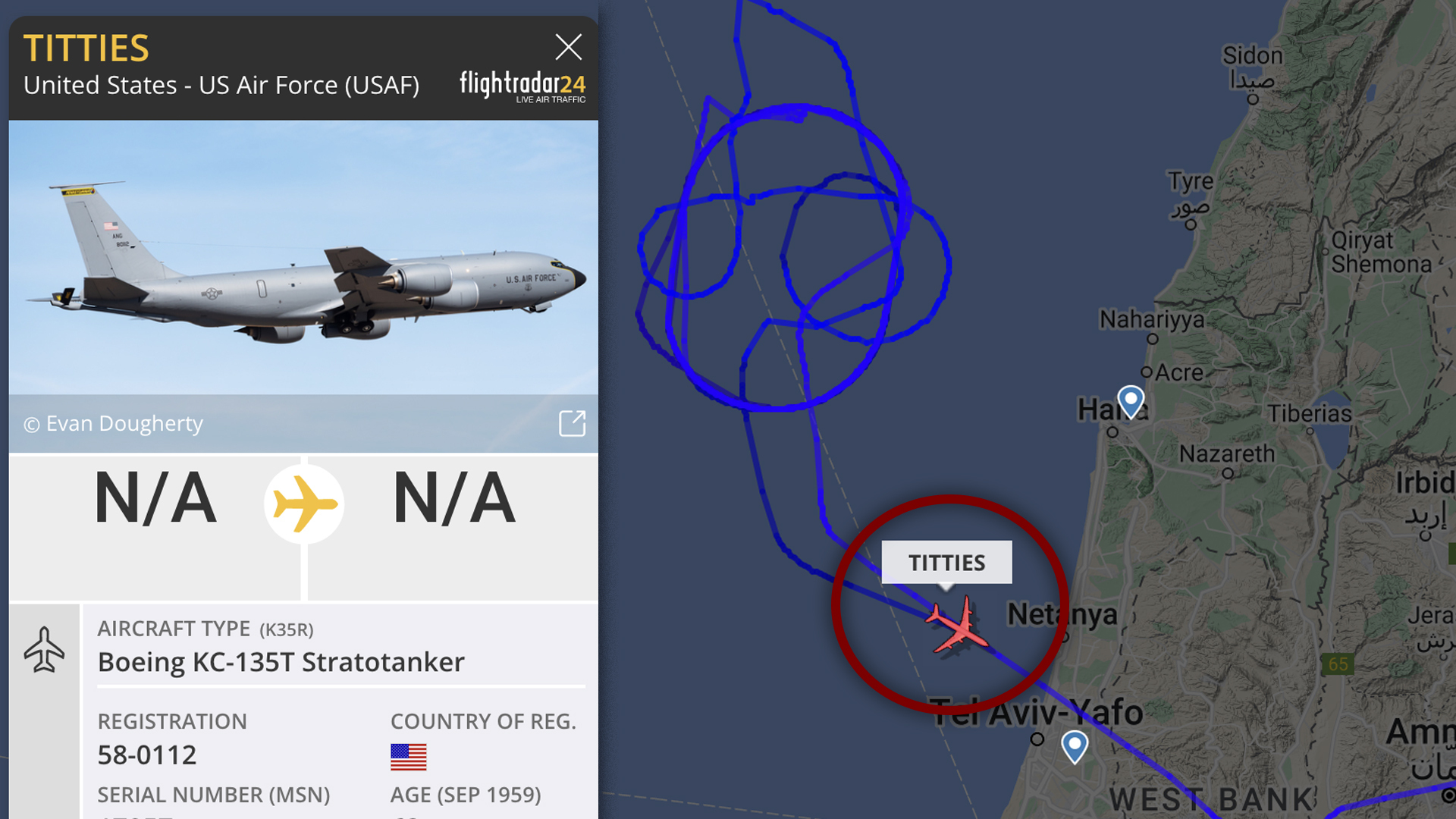Image resolution: width=1456 pixels, height=819 pixels.
Task: Close the aircraft info panel
Action: [569, 47]
